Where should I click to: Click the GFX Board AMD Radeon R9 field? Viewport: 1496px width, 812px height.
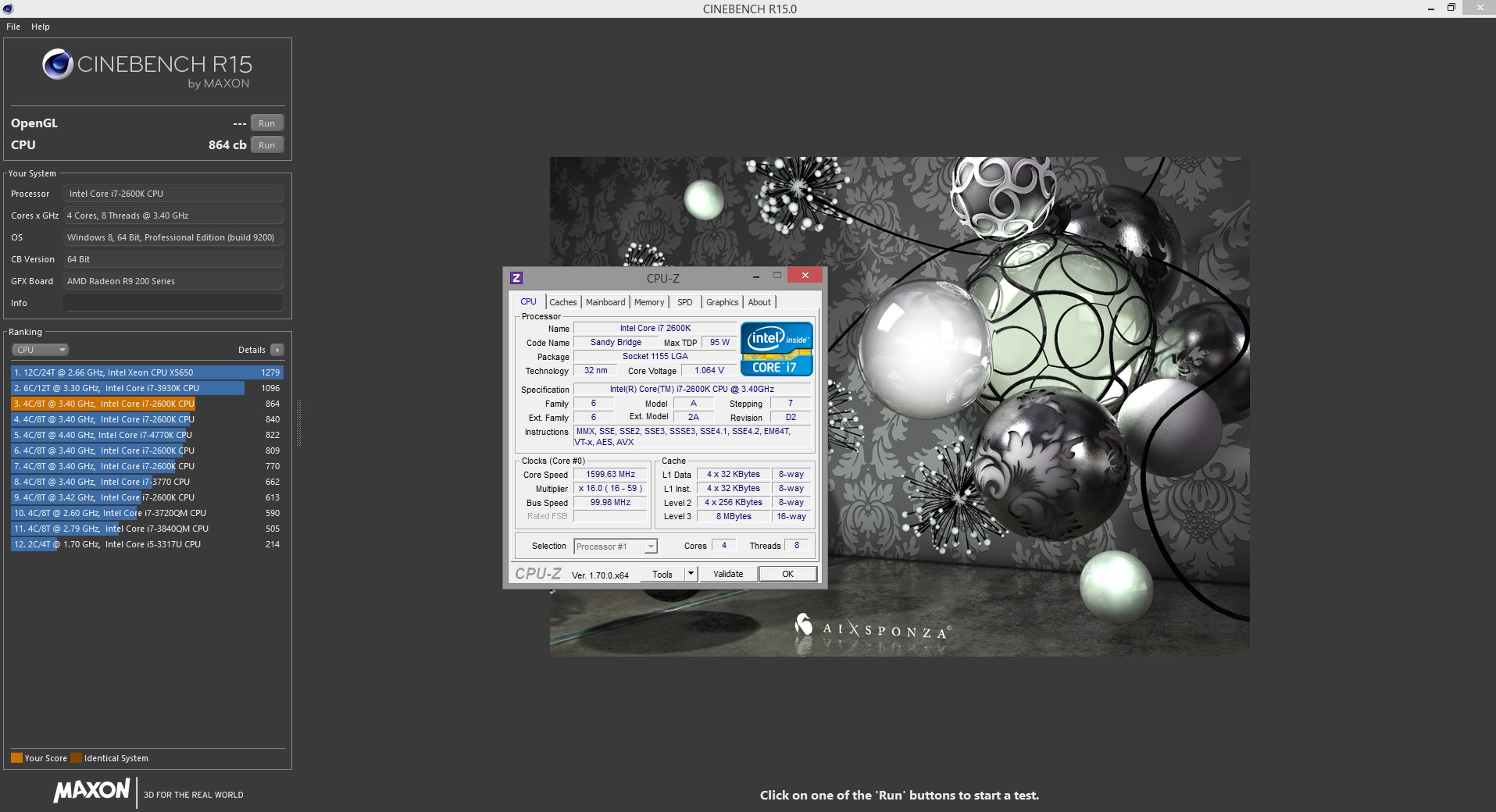[173, 281]
